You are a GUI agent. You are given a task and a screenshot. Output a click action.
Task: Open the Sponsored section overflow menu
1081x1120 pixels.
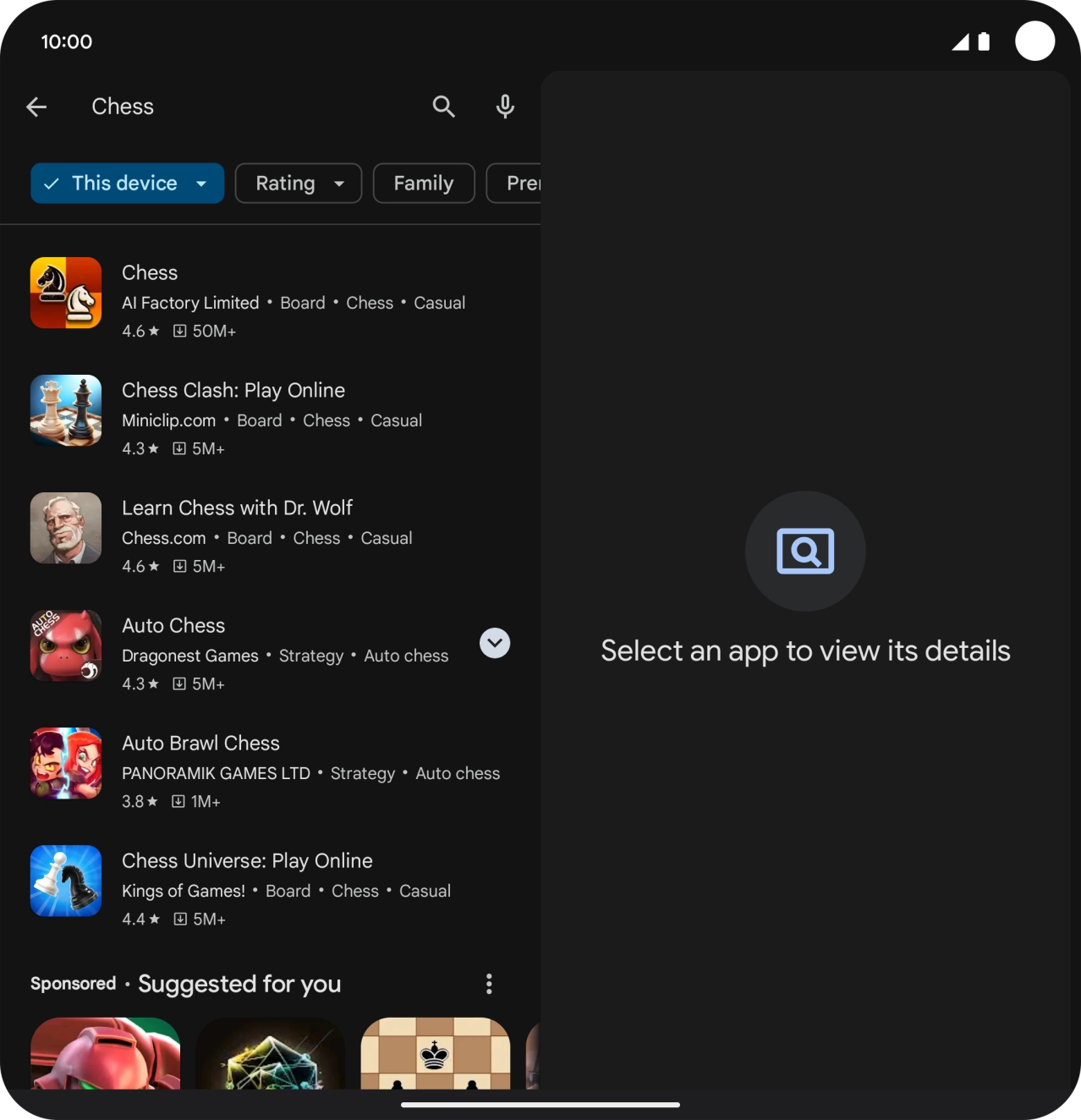[x=488, y=983]
